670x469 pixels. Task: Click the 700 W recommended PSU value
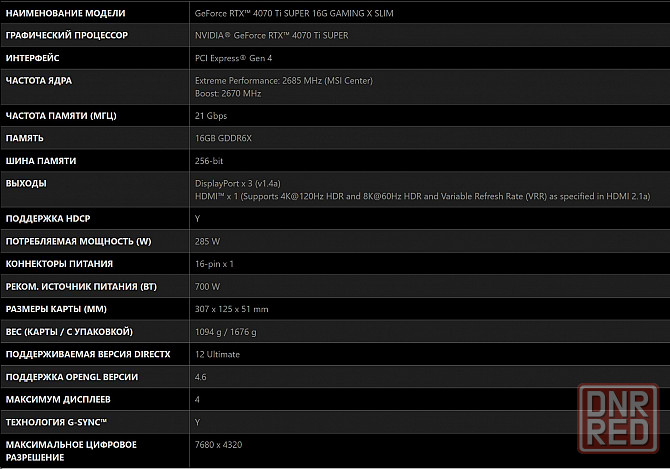207,287
